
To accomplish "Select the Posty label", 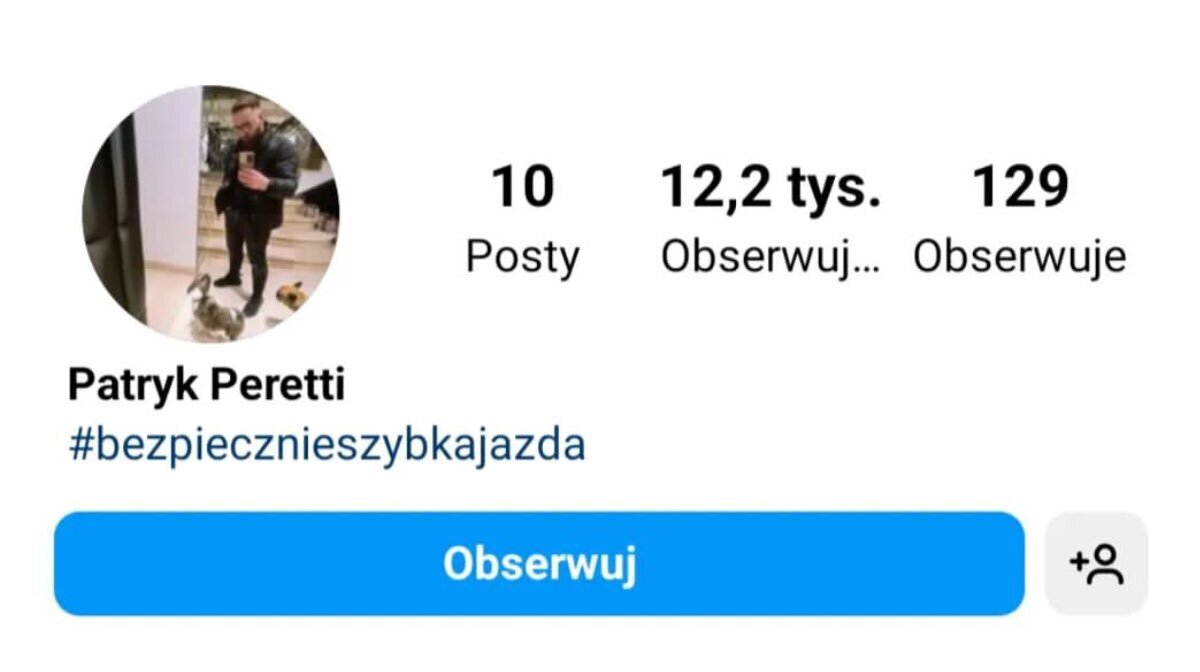I will tap(522, 257).
